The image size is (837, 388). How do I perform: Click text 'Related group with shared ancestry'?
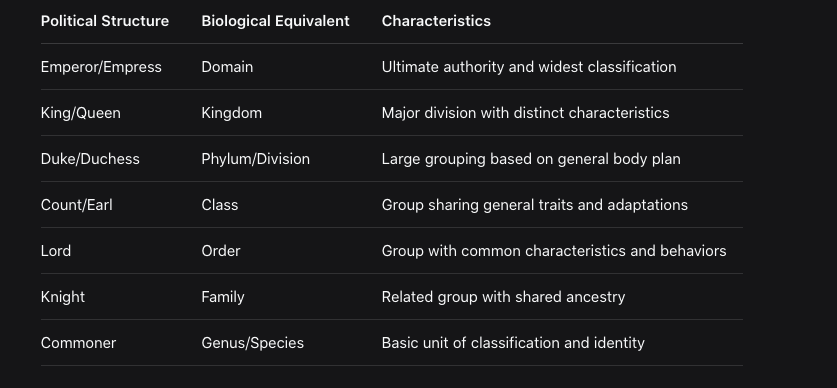(503, 297)
